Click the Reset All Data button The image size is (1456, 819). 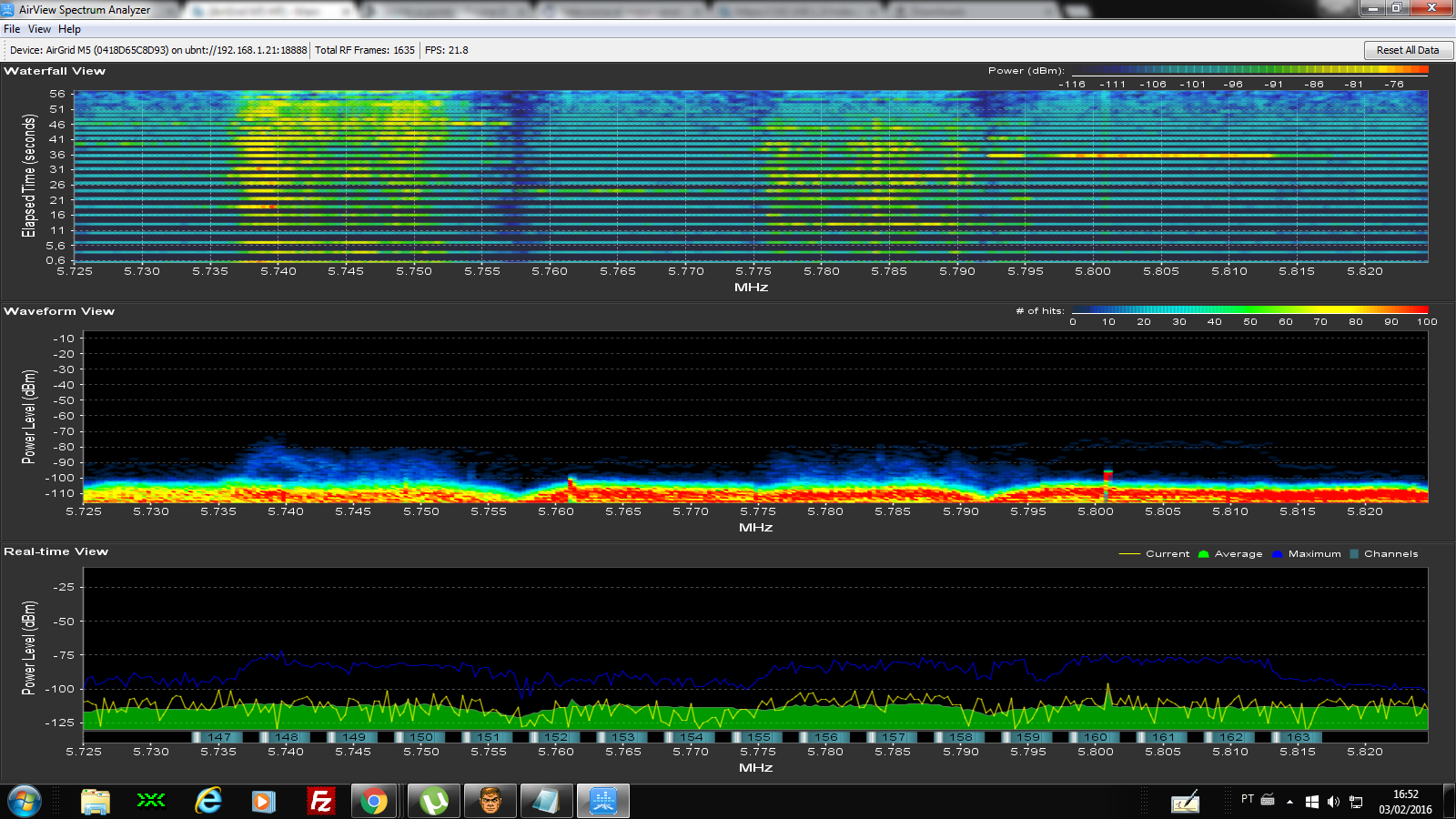pos(1407,50)
